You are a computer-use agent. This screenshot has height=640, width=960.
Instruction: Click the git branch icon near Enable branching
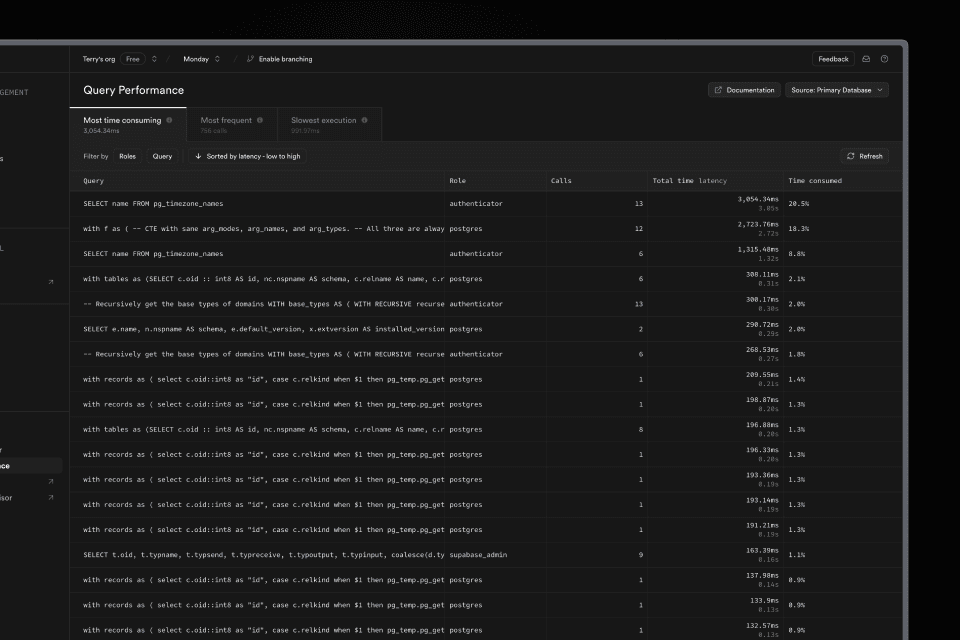pyautogui.click(x=250, y=59)
